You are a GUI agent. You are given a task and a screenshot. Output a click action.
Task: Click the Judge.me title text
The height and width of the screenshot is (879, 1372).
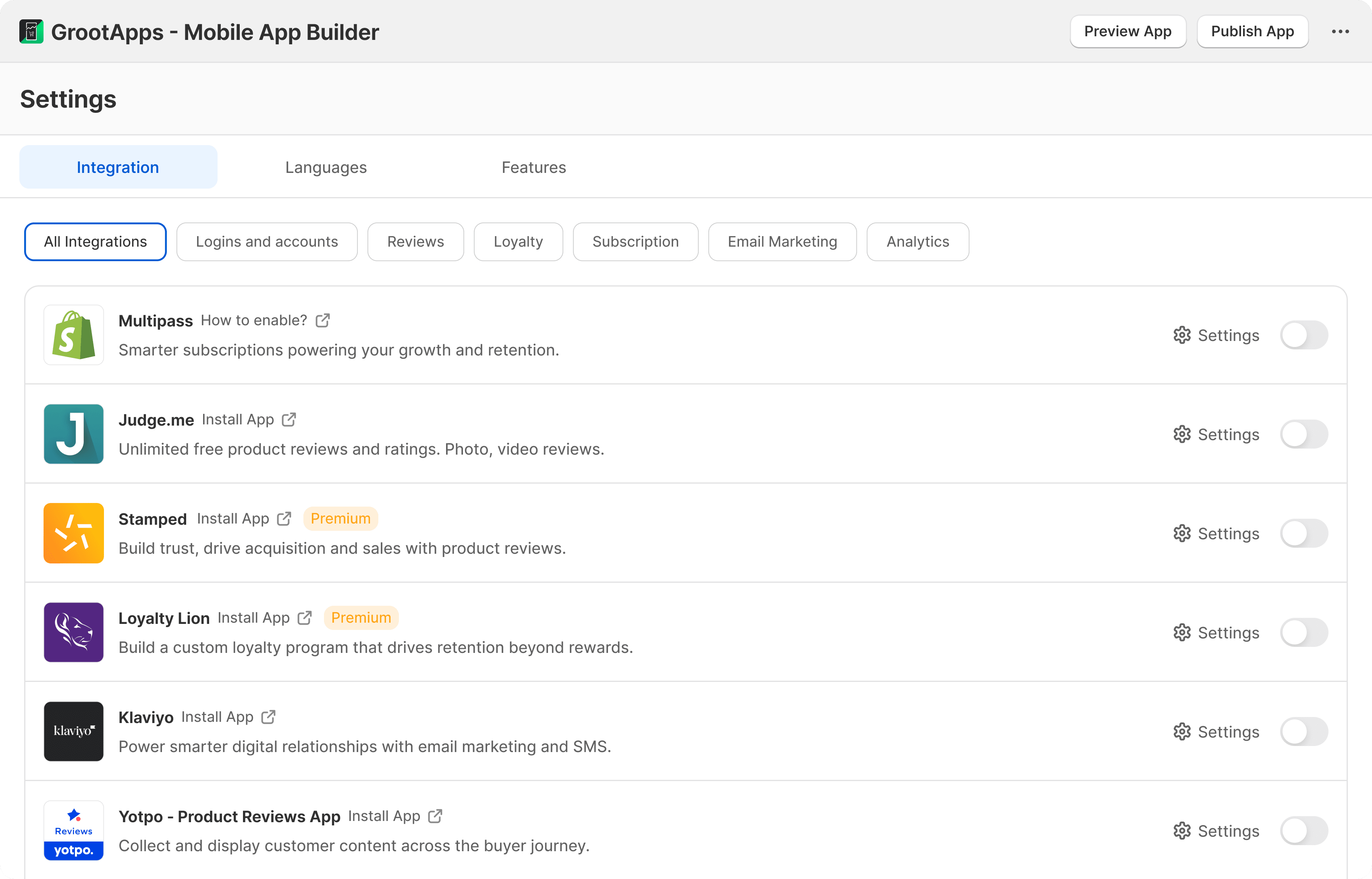click(x=156, y=420)
